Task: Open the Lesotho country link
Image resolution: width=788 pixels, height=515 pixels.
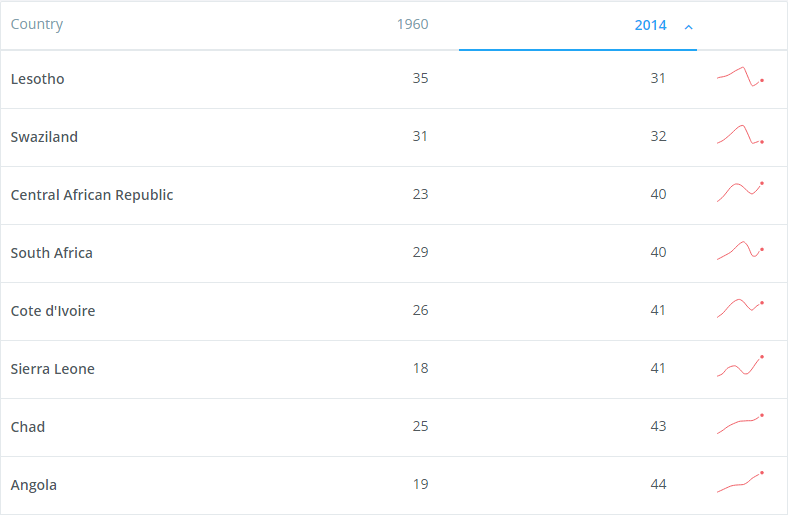Action: [x=38, y=79]
